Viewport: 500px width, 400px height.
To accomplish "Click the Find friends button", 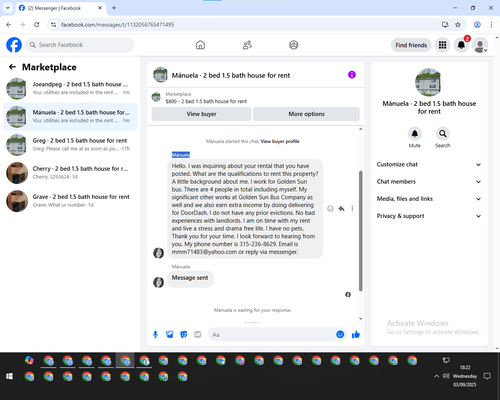I will tap(411, 45).
